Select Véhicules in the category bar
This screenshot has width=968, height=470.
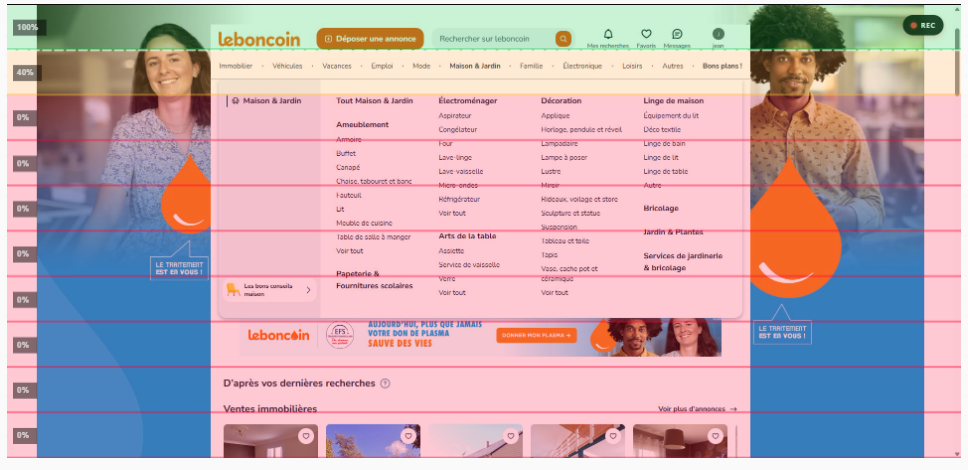tap(287, 66)
